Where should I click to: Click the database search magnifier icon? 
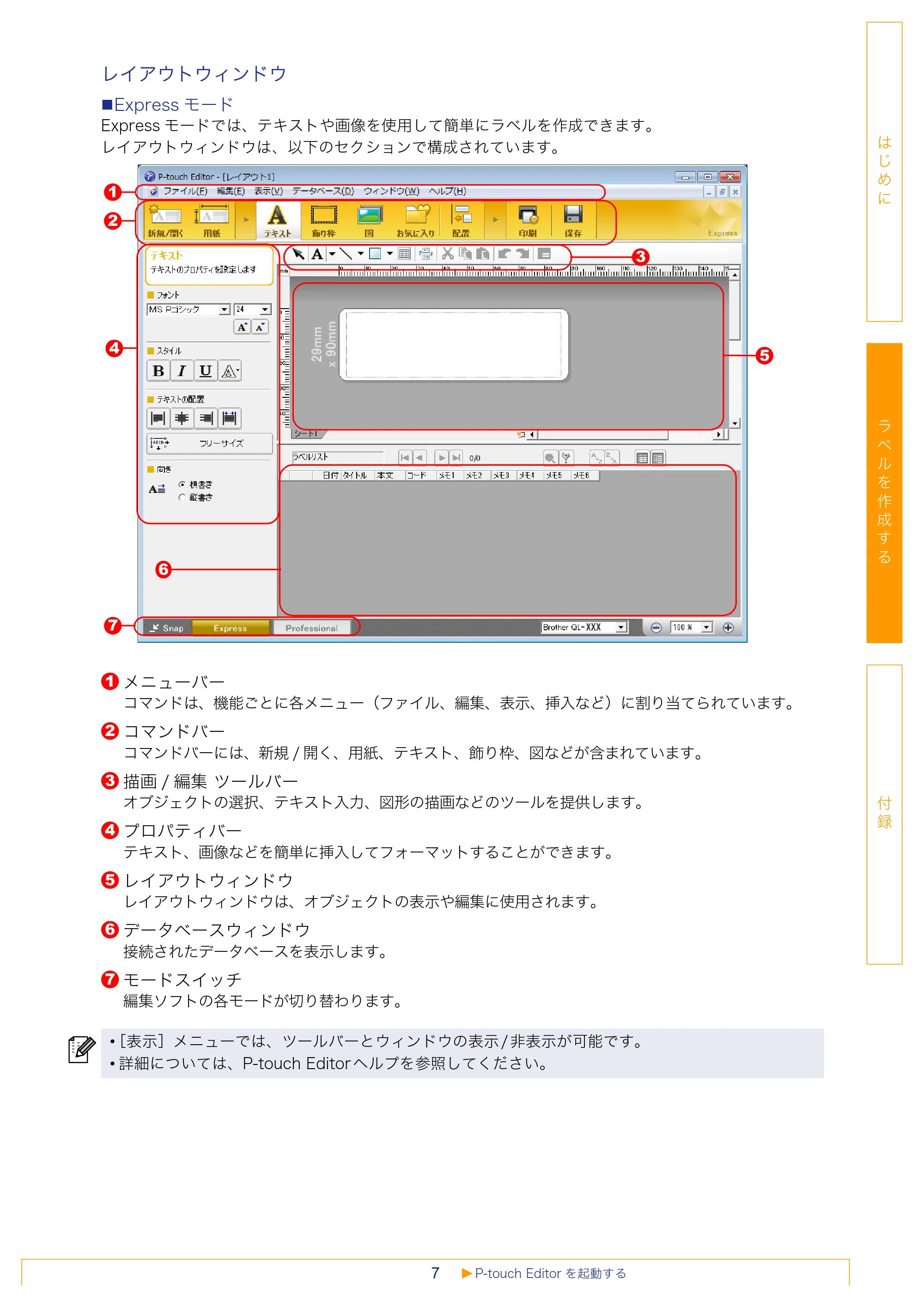(x=550, y=458)
